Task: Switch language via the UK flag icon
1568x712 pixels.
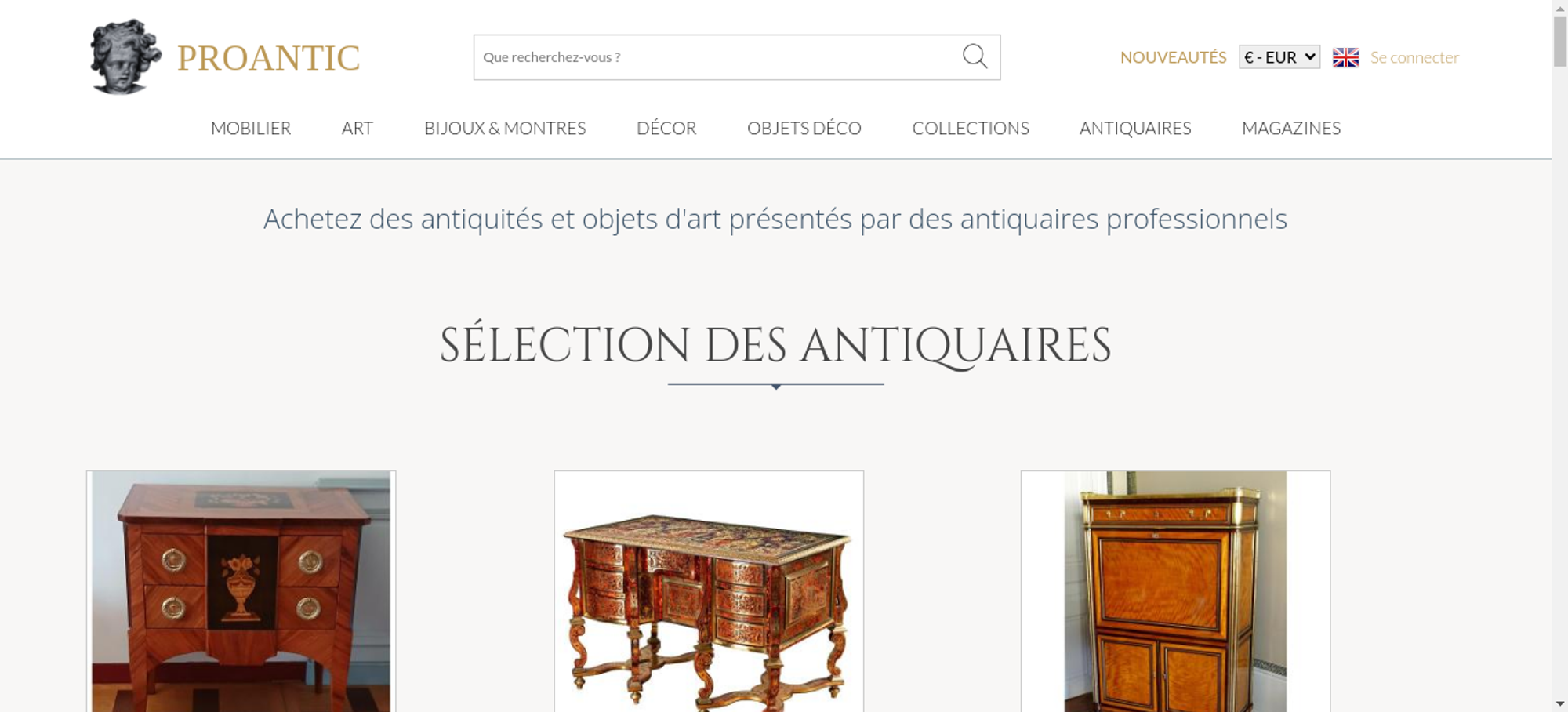Action: tap(1345, 57)
